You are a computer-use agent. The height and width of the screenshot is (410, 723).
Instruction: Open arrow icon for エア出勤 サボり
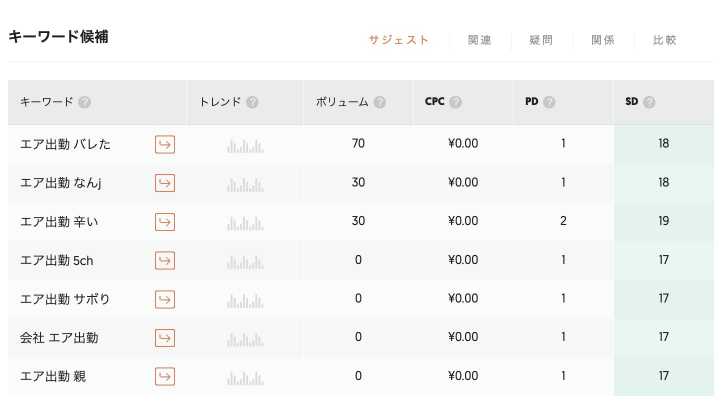(x=165, y=299)
